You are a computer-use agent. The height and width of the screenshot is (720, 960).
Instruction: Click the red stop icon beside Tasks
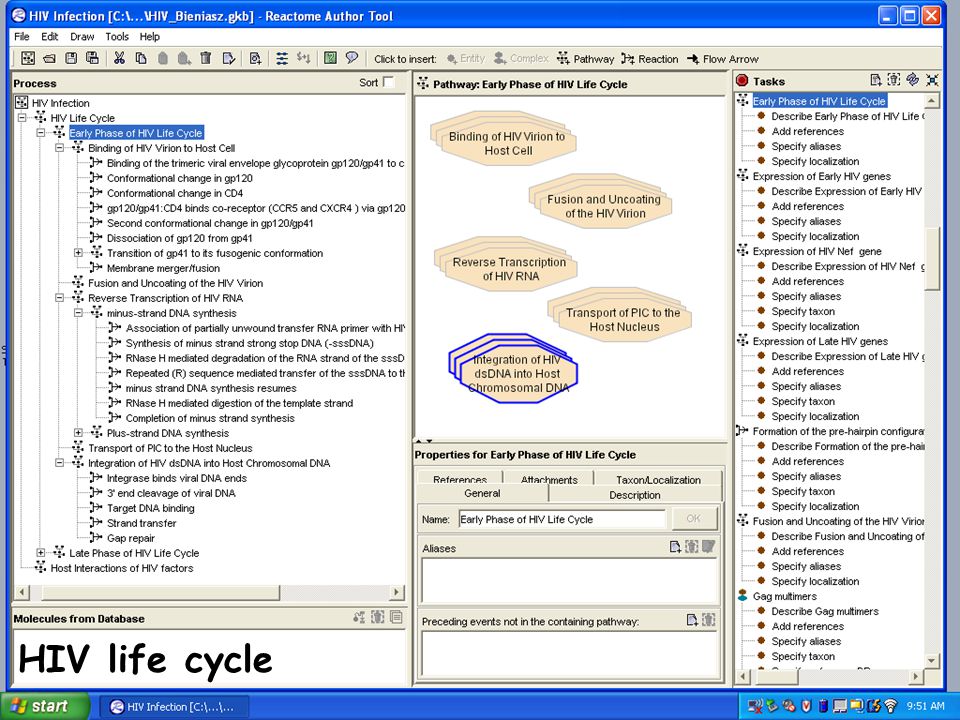point(742,80)
